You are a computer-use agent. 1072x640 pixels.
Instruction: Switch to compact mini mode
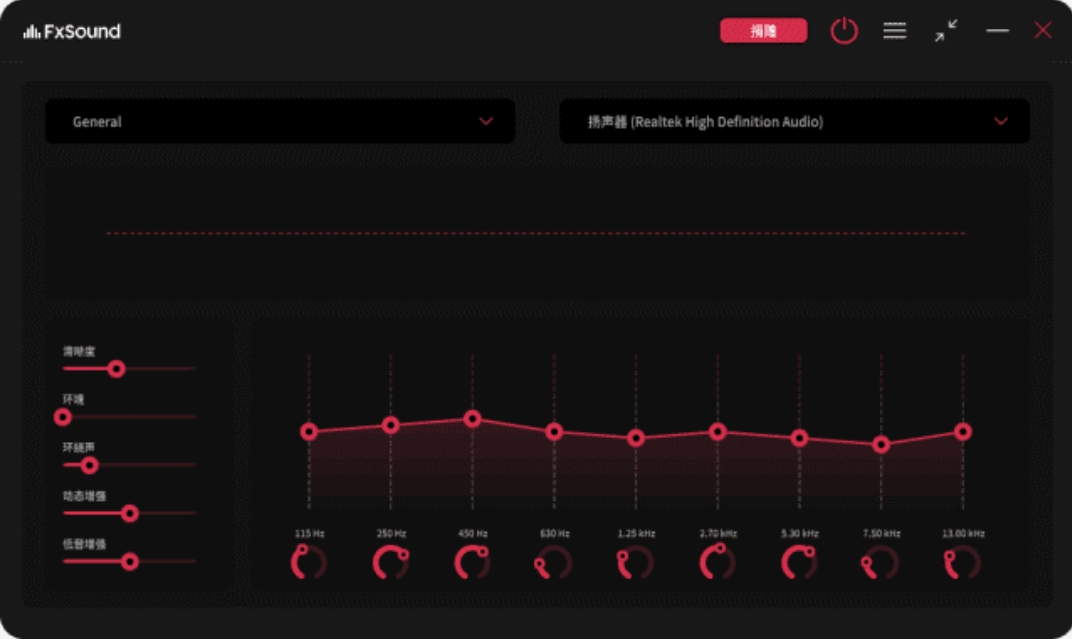pos(945,31)
